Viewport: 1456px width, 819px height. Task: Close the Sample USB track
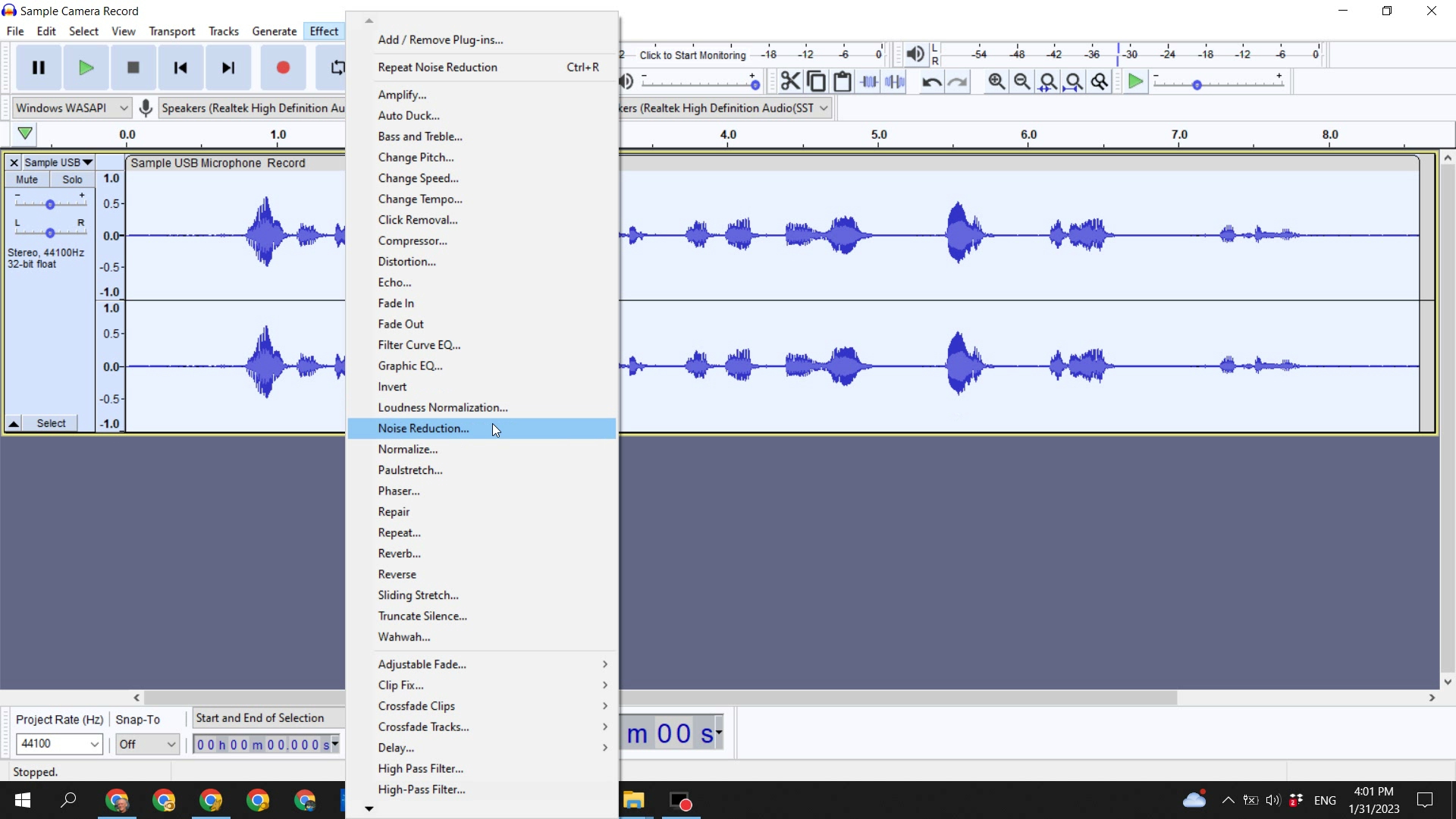pos(14,162)
